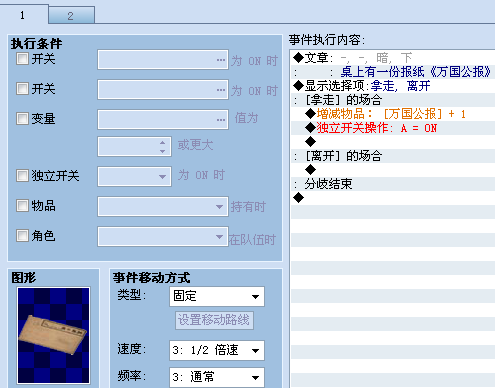495x388 pixels.
Task: Click the newspaper graphic thumbnail
Action: pyautogui.click(x=54, y=336)
